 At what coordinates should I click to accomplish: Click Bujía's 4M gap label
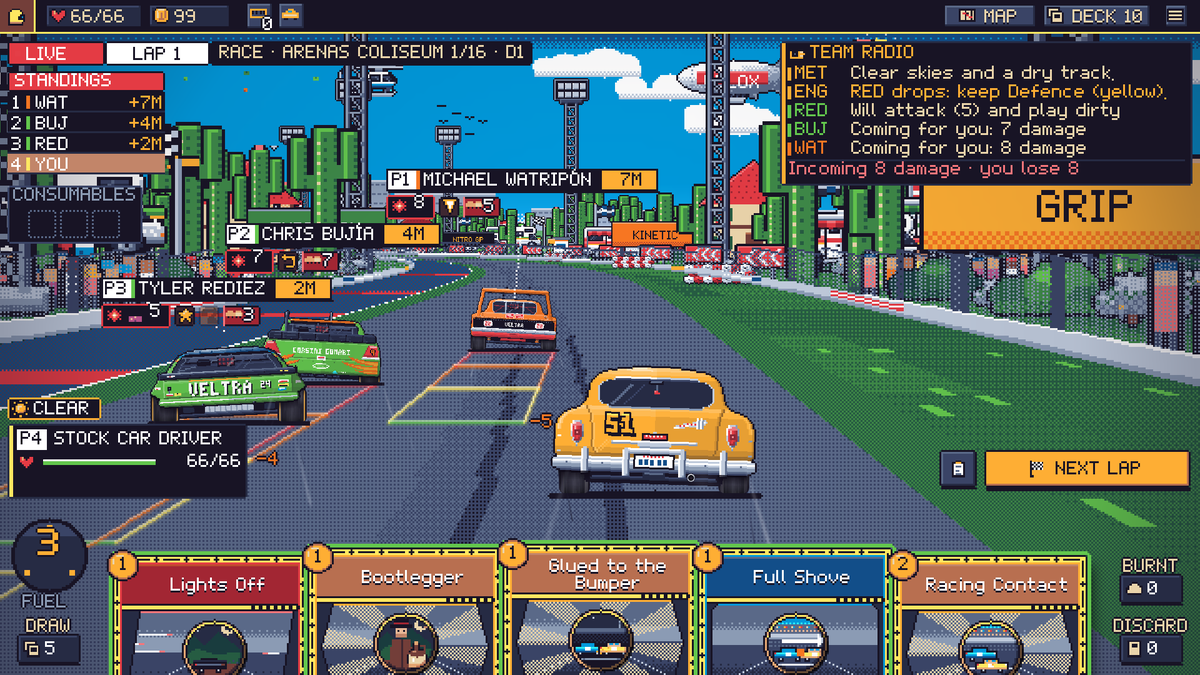[x=411, y=234]
